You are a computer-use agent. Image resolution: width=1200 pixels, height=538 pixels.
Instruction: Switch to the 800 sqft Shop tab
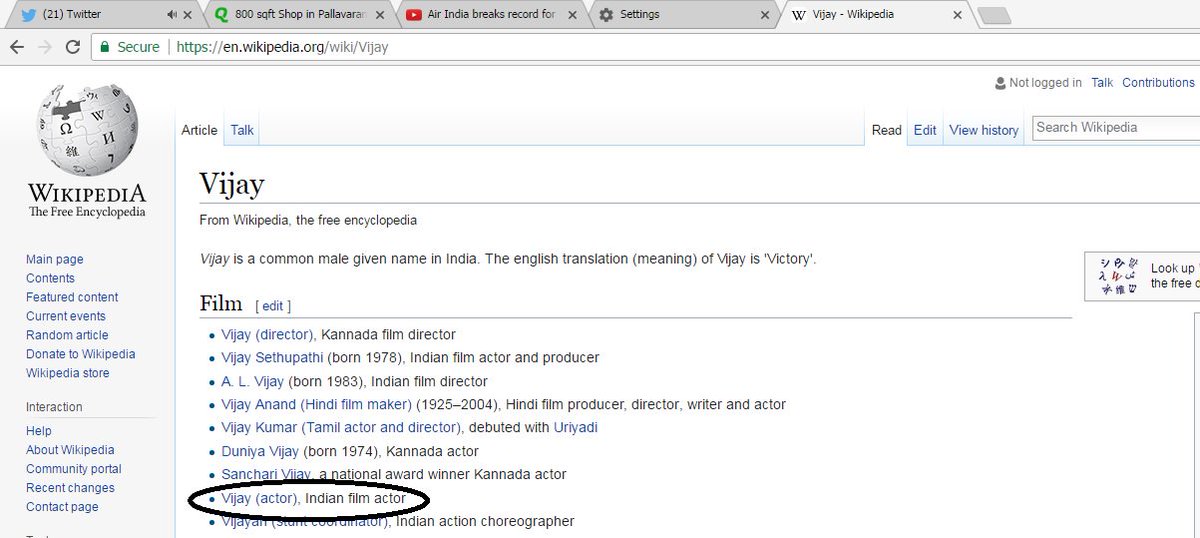tap(301, 15)
